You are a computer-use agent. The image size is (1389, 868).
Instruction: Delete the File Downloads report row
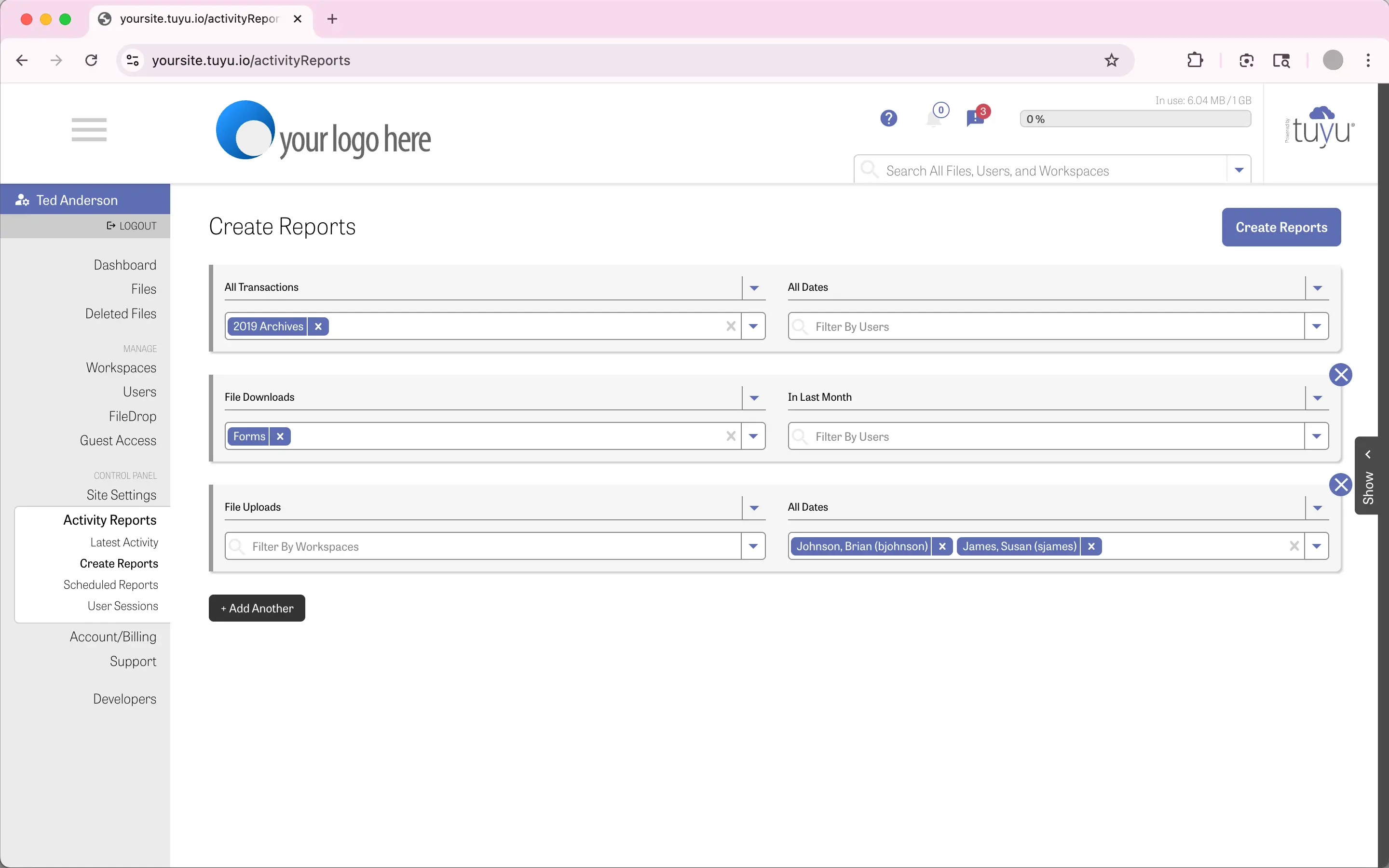1340,376
